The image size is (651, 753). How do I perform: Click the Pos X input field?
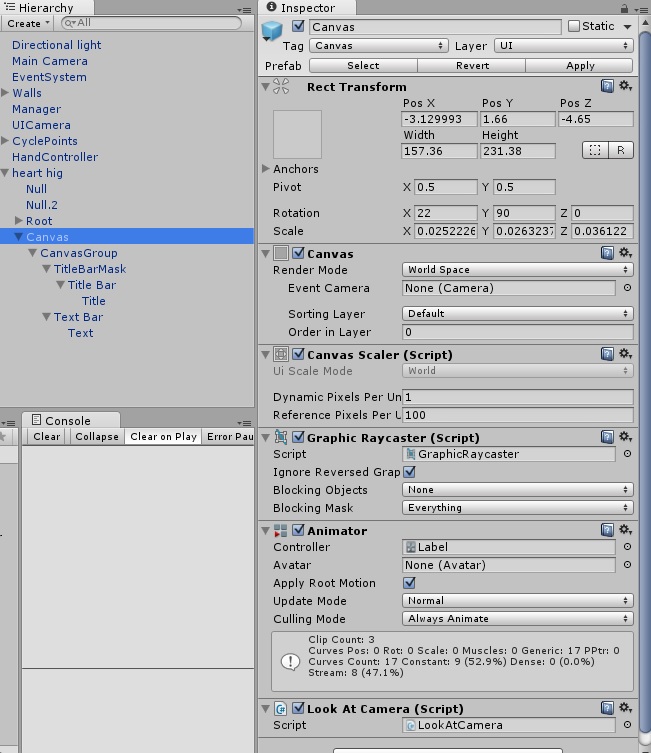point(439,119)
